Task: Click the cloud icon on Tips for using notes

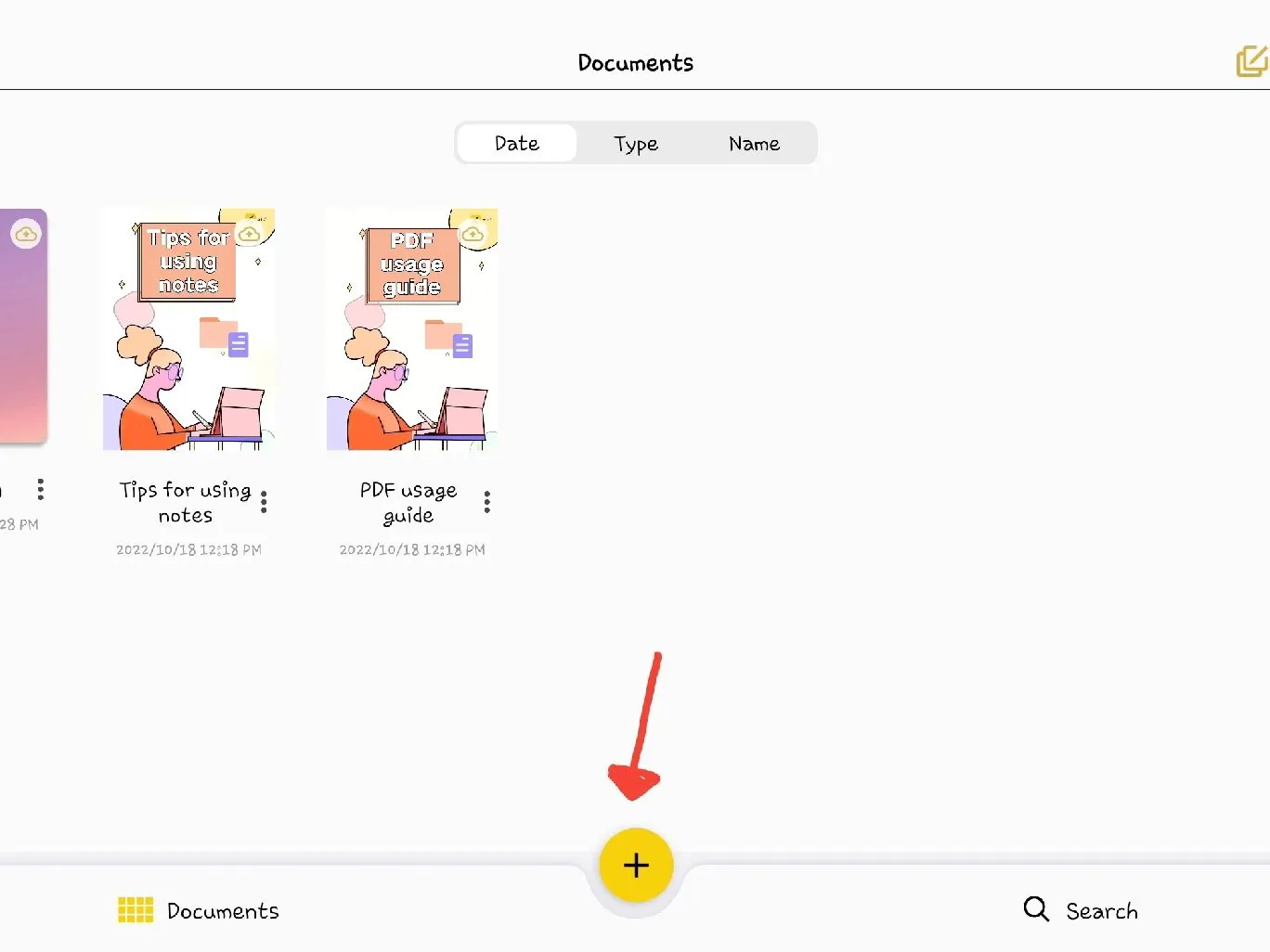Action: click(x=249, y=234)
